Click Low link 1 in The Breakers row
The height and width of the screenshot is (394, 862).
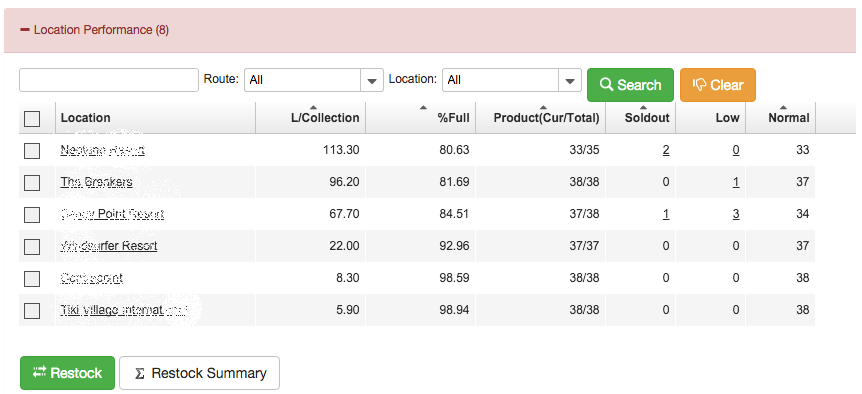click(736, 182)
